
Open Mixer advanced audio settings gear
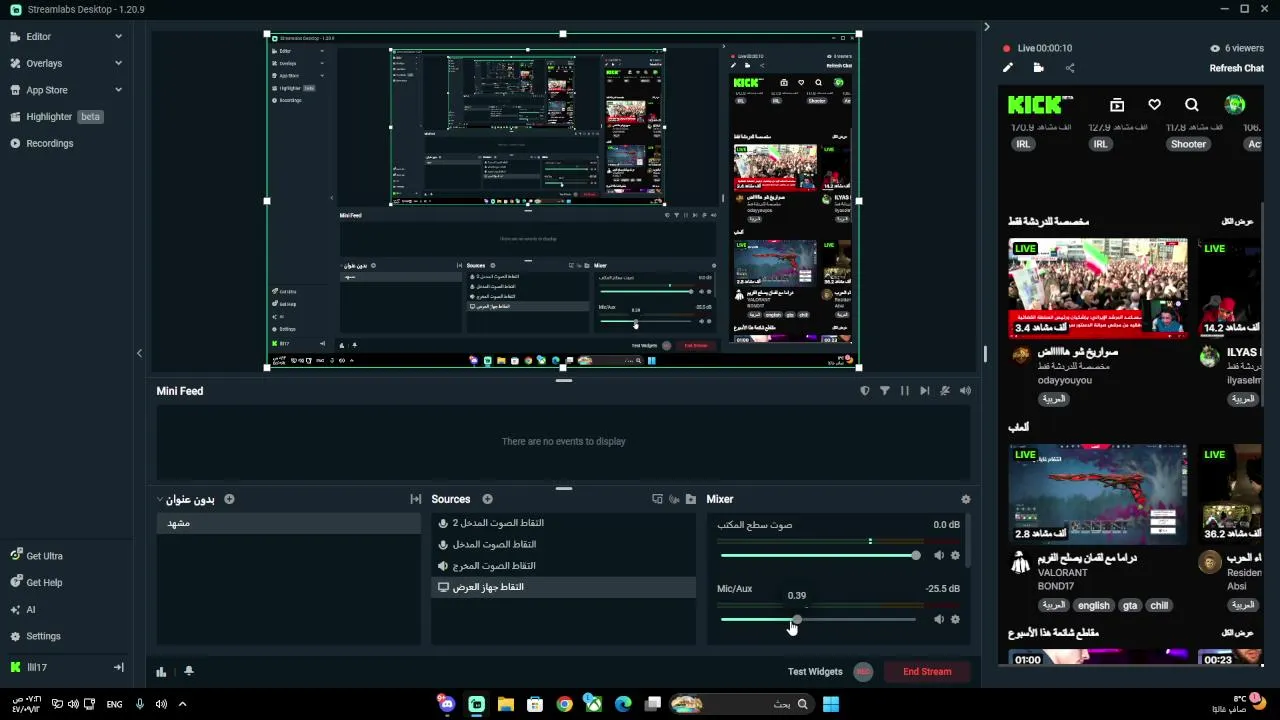click(x=965, y=499)
